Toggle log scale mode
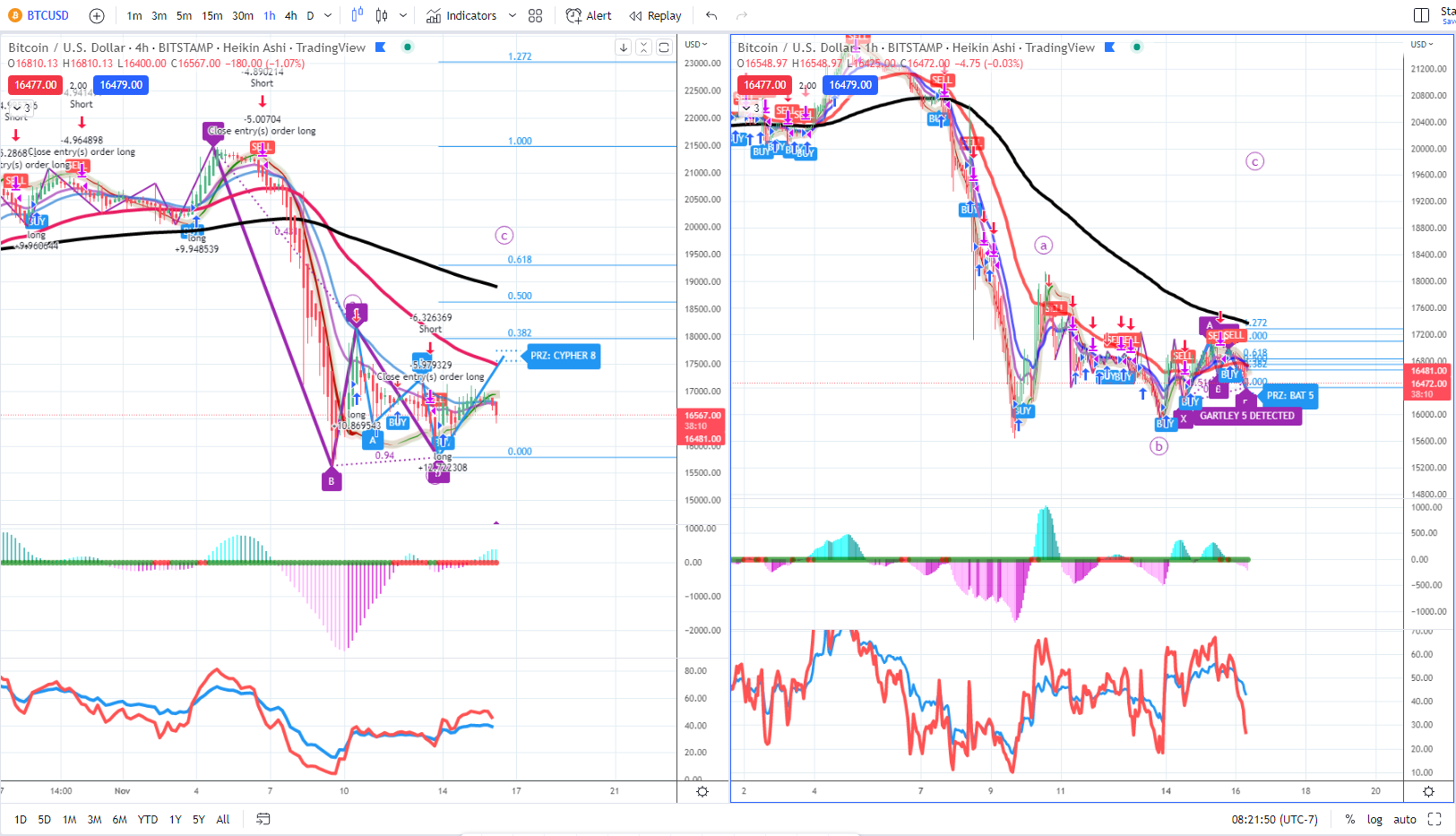The image size is (1456, 836). tap(1374, 819)
